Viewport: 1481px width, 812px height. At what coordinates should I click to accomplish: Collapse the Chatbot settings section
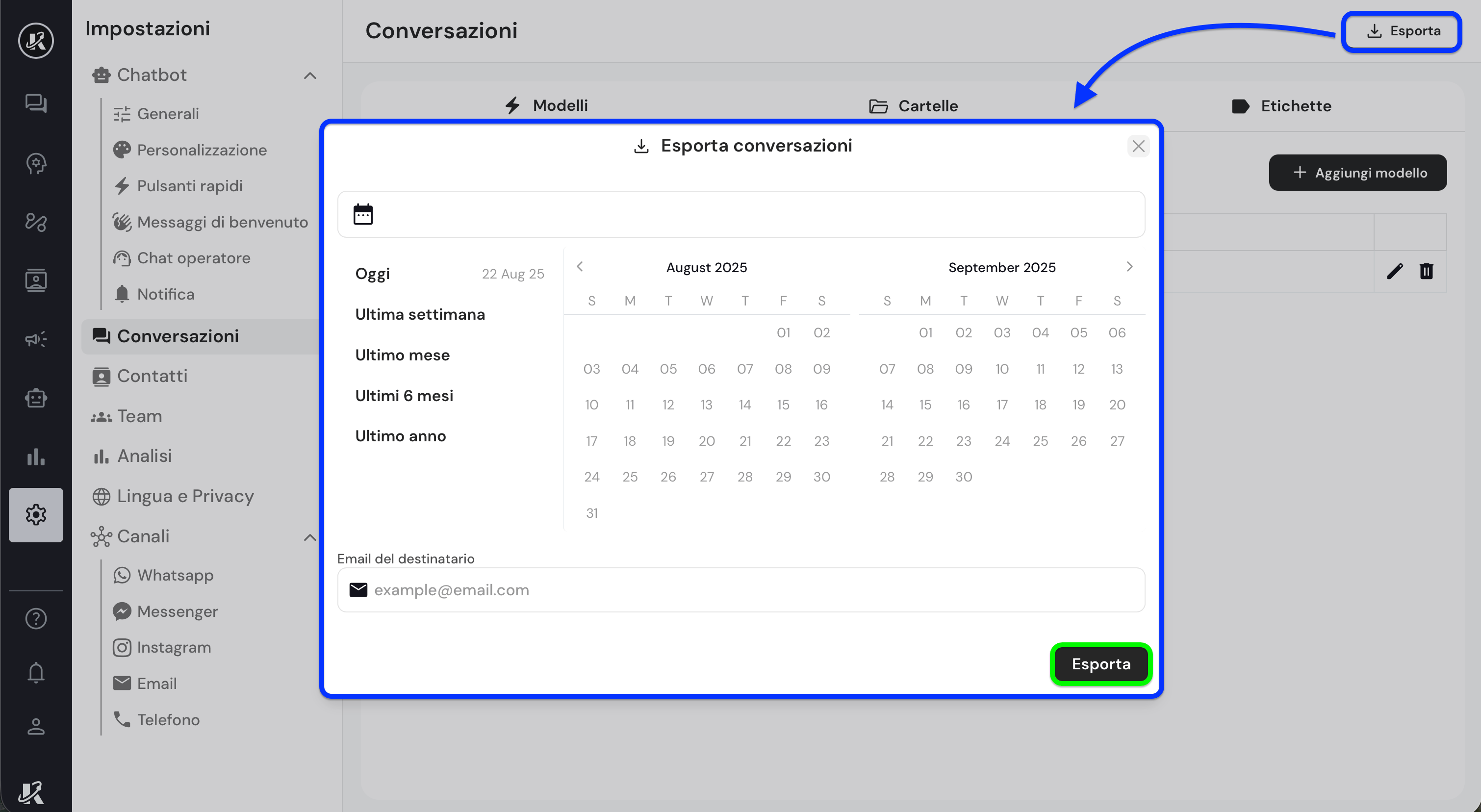[310, 76]
